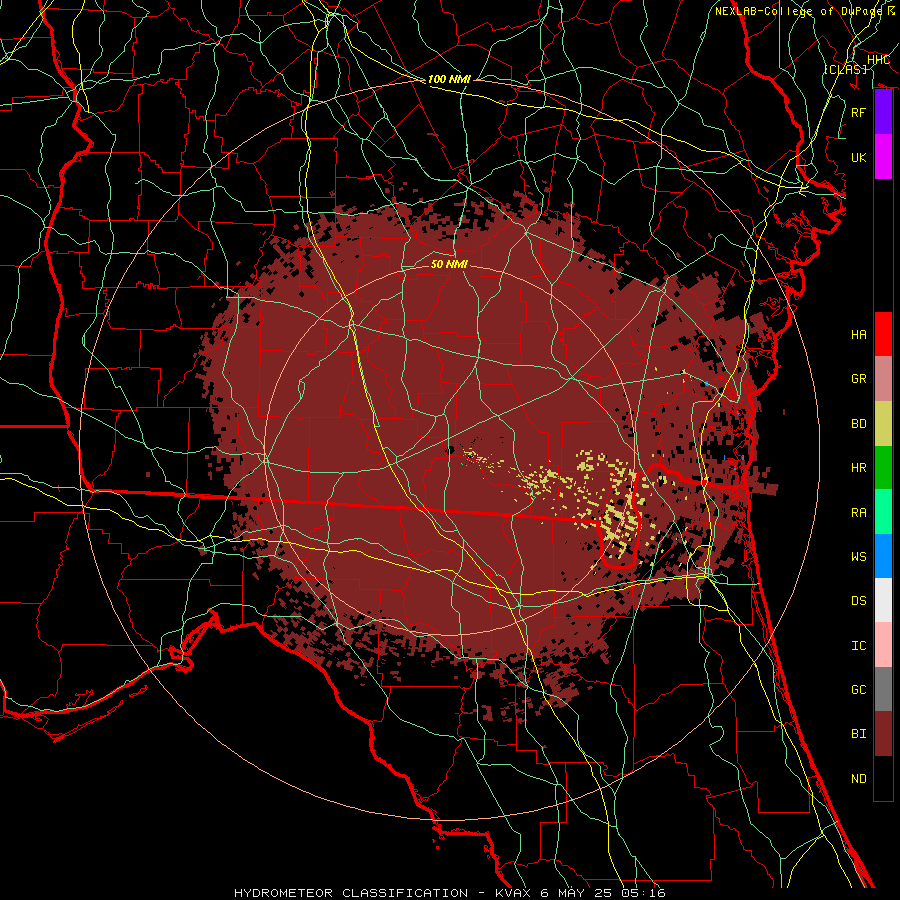The image size is (900, 900).
Task: Click the ND black legend swatch
Action: pos(883,778)
